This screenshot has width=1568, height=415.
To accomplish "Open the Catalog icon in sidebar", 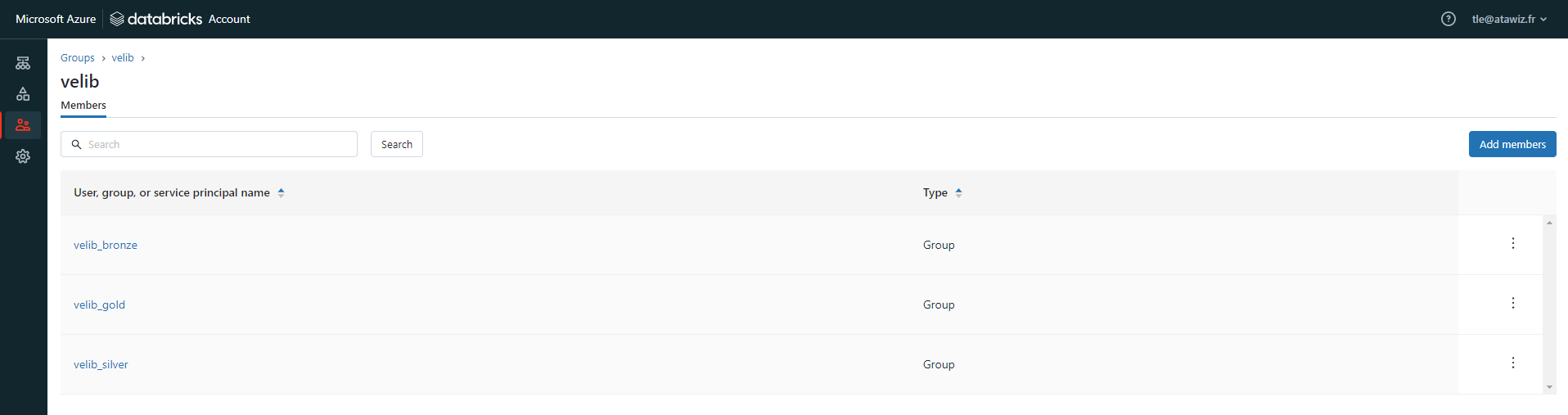I will [x=23, y=94].
